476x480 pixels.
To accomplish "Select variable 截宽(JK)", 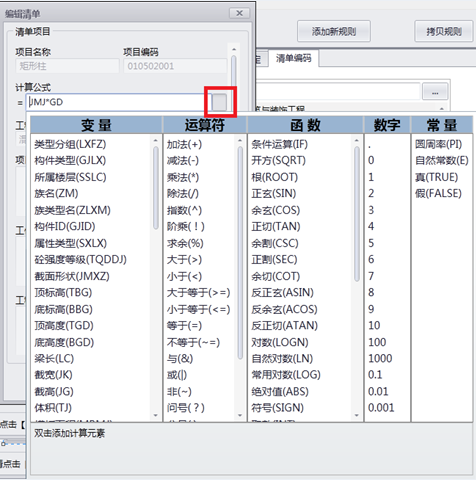I will (53, 375).
